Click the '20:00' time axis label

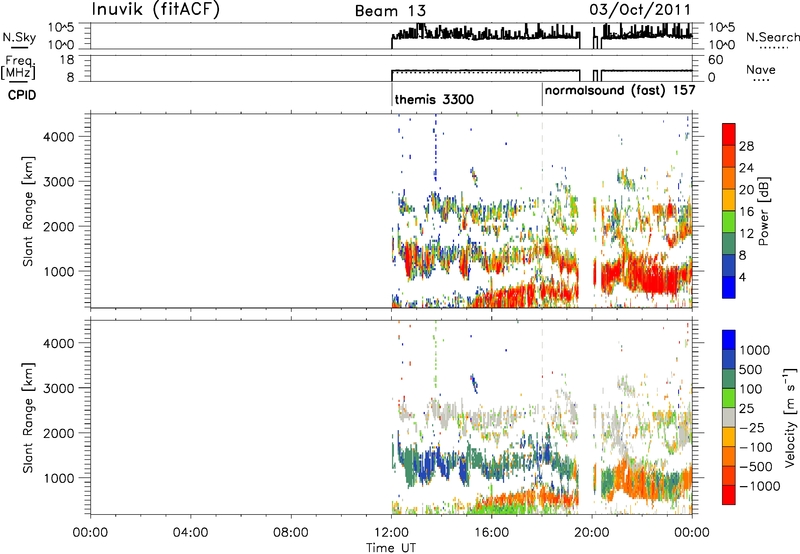(591, 533)
